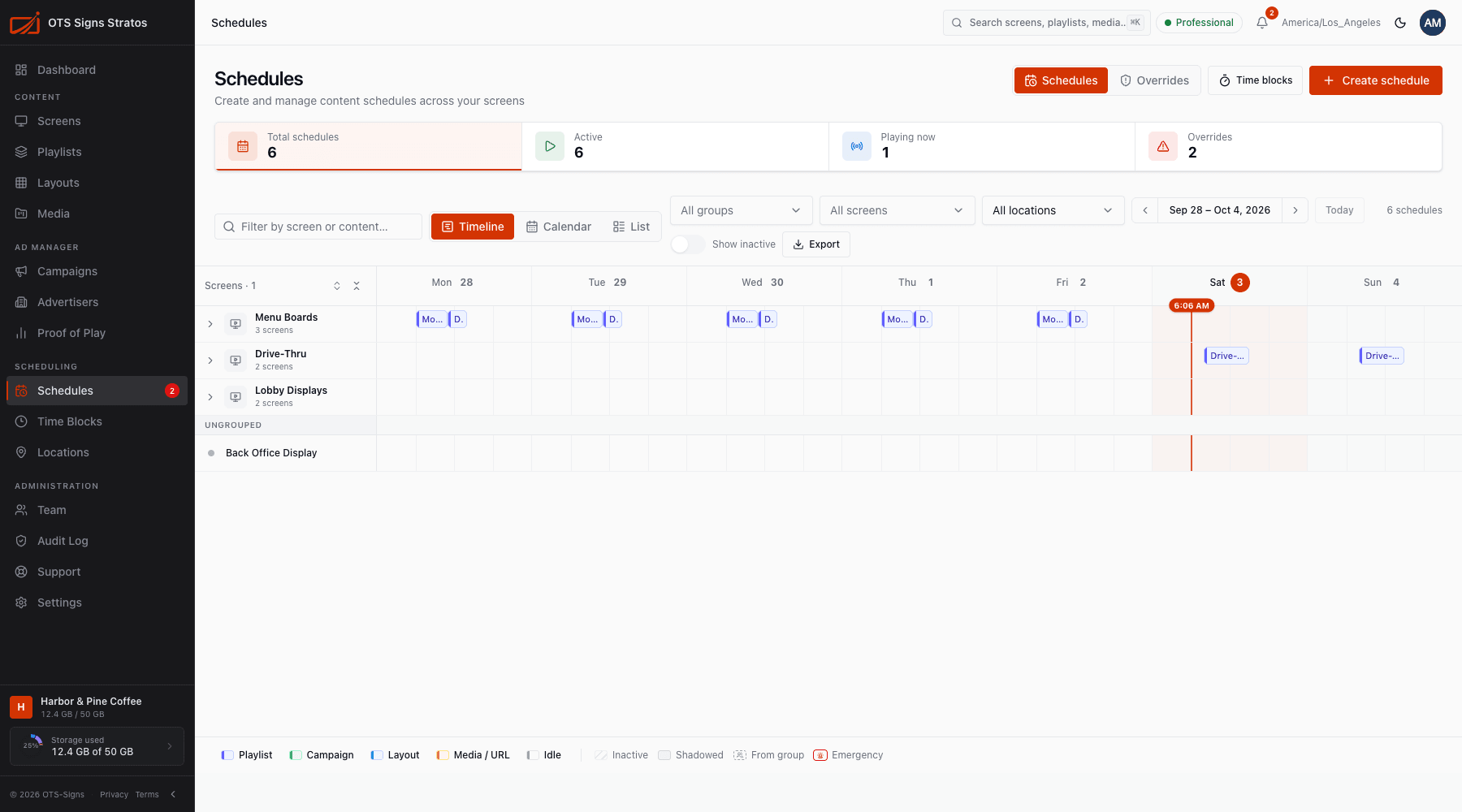Image resolution: width=1462 pixels, height=812 pixels.
Task: Collapse sidebar with footer chevron
Action: (x=173, y=794)
